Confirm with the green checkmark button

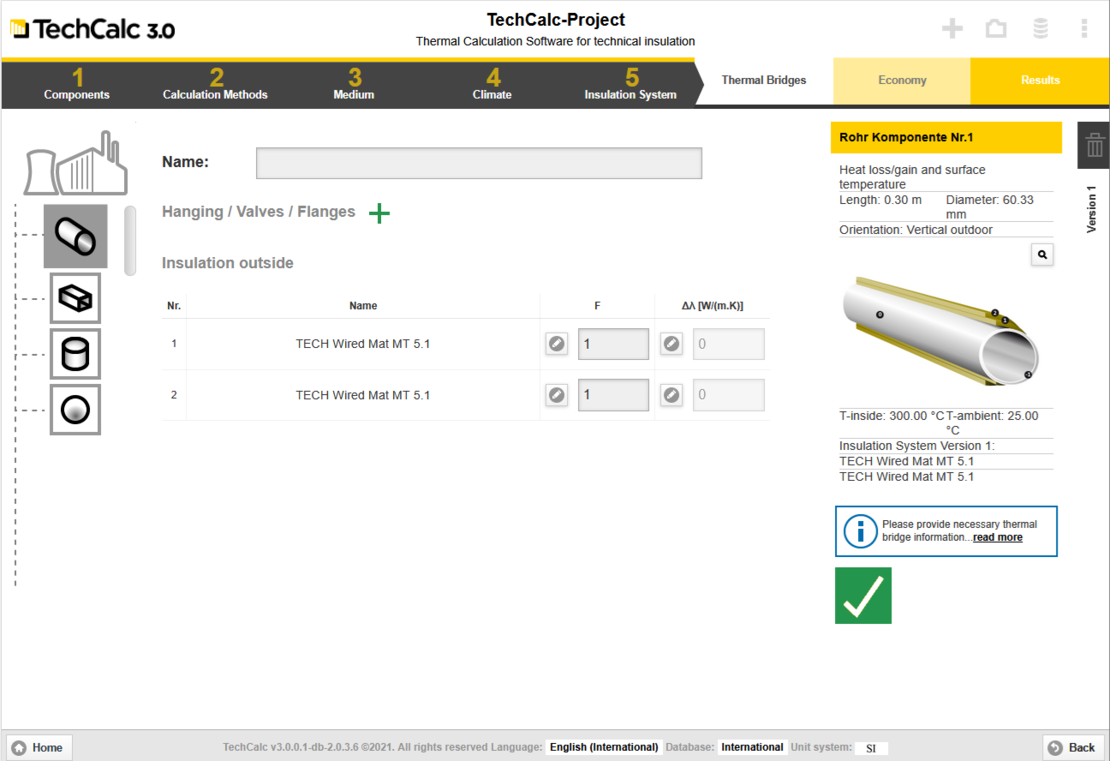tap(863, 595)
